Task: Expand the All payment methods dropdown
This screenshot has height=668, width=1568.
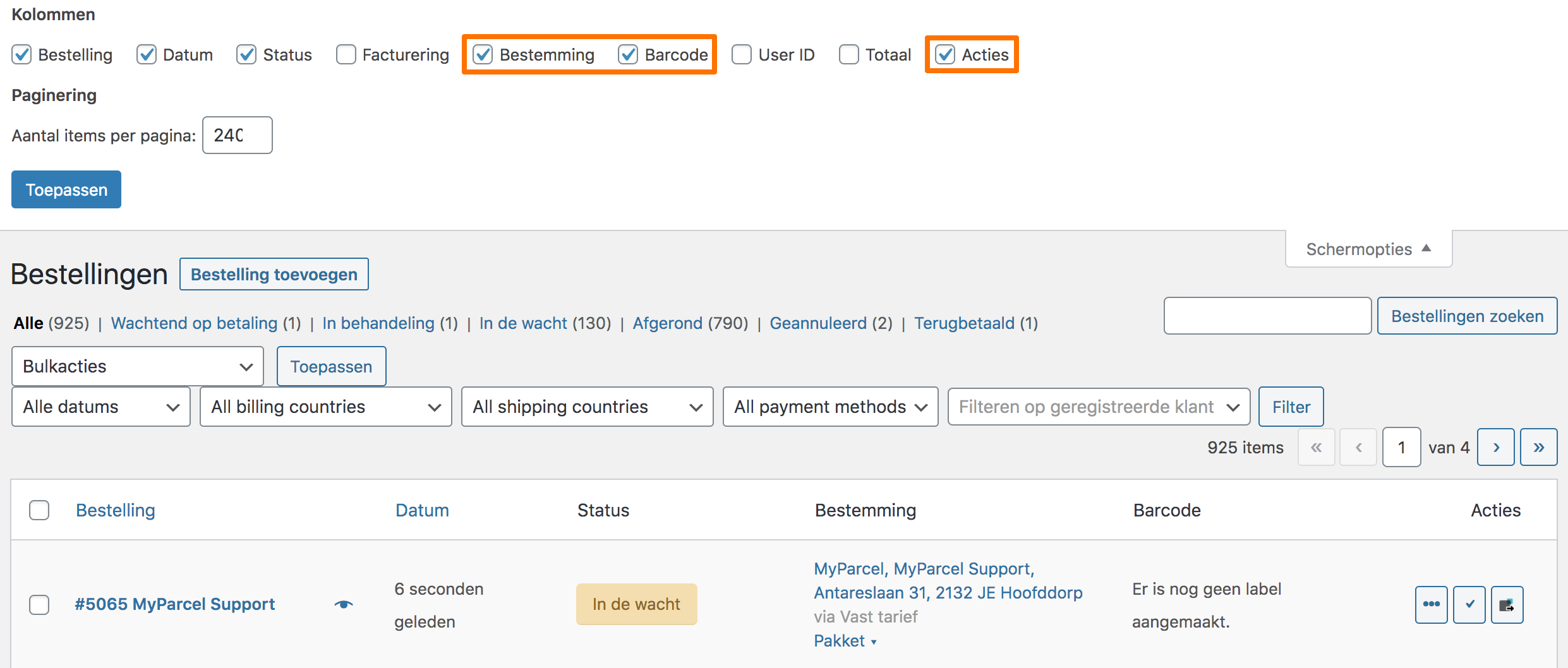Action: coord(829,407)
